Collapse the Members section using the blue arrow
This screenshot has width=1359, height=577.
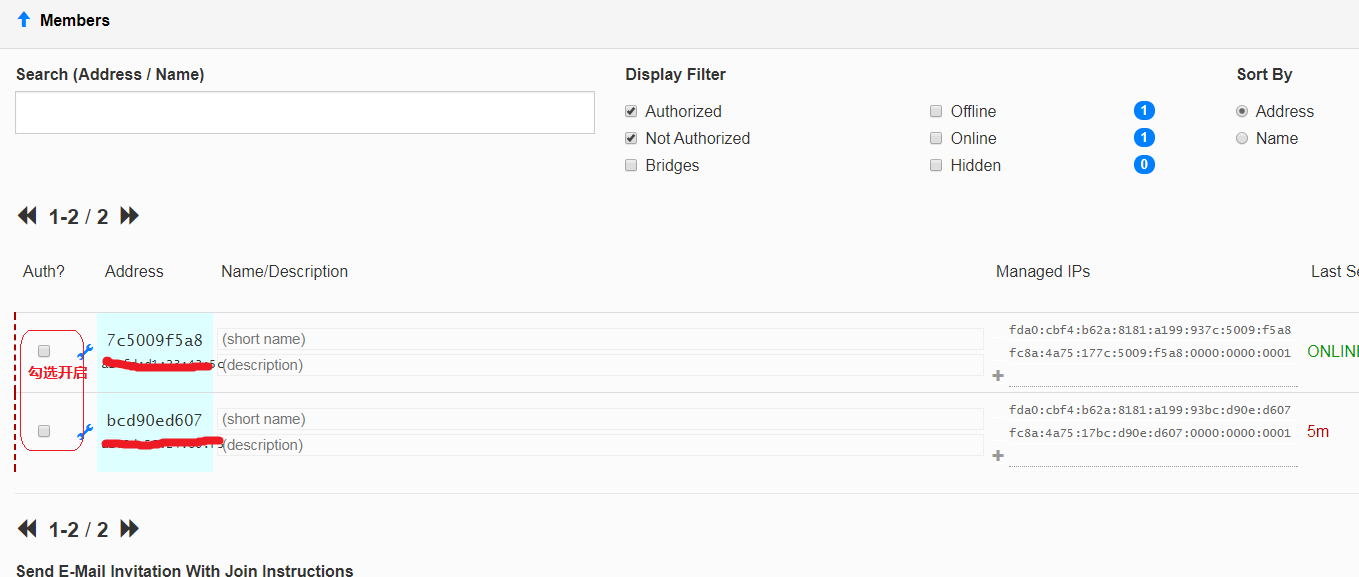click(24, 19)
